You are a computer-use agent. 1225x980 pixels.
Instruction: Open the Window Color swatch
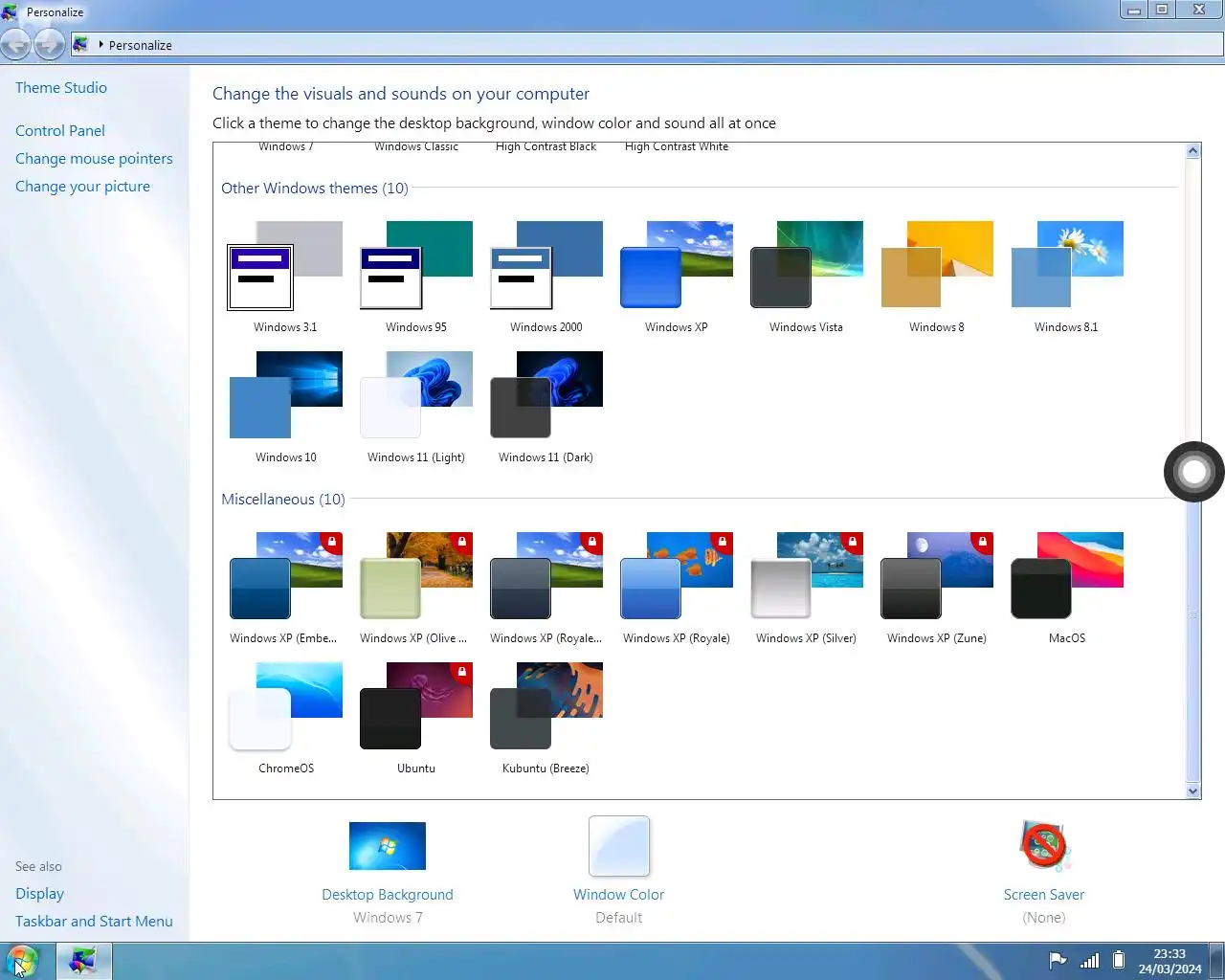[x=619, y=846]
